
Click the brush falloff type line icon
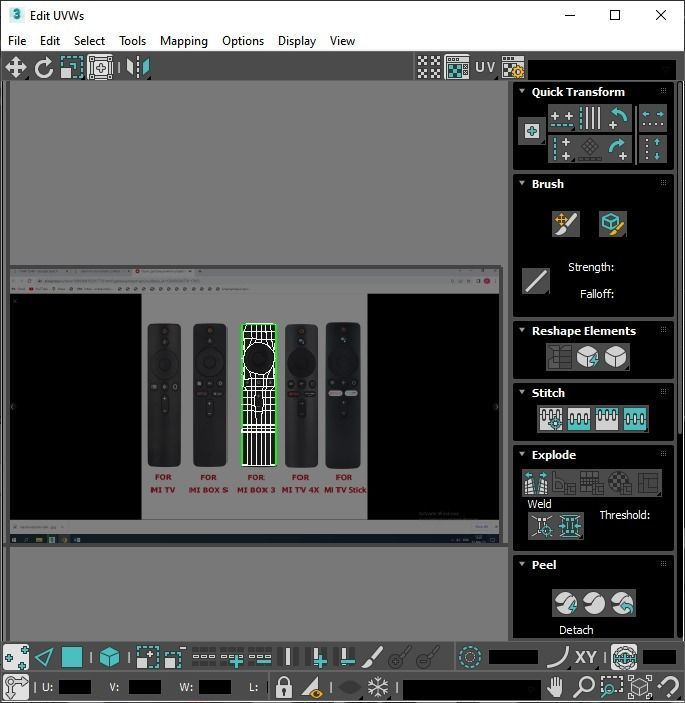[x=536, y=282]
